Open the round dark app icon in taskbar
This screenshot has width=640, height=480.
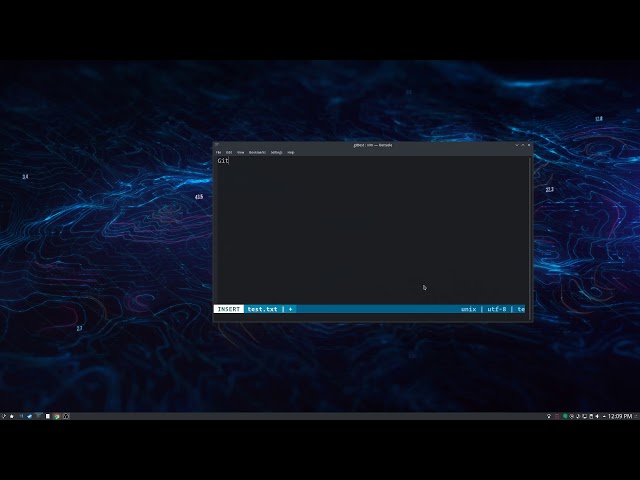(66, 416)
